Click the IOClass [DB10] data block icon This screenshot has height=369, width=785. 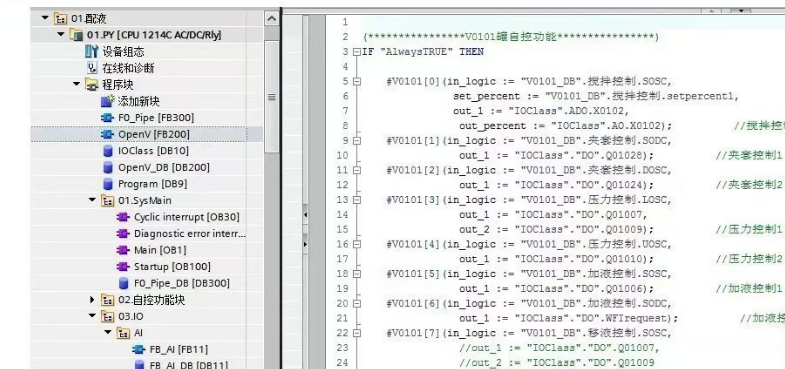[108, 151]
